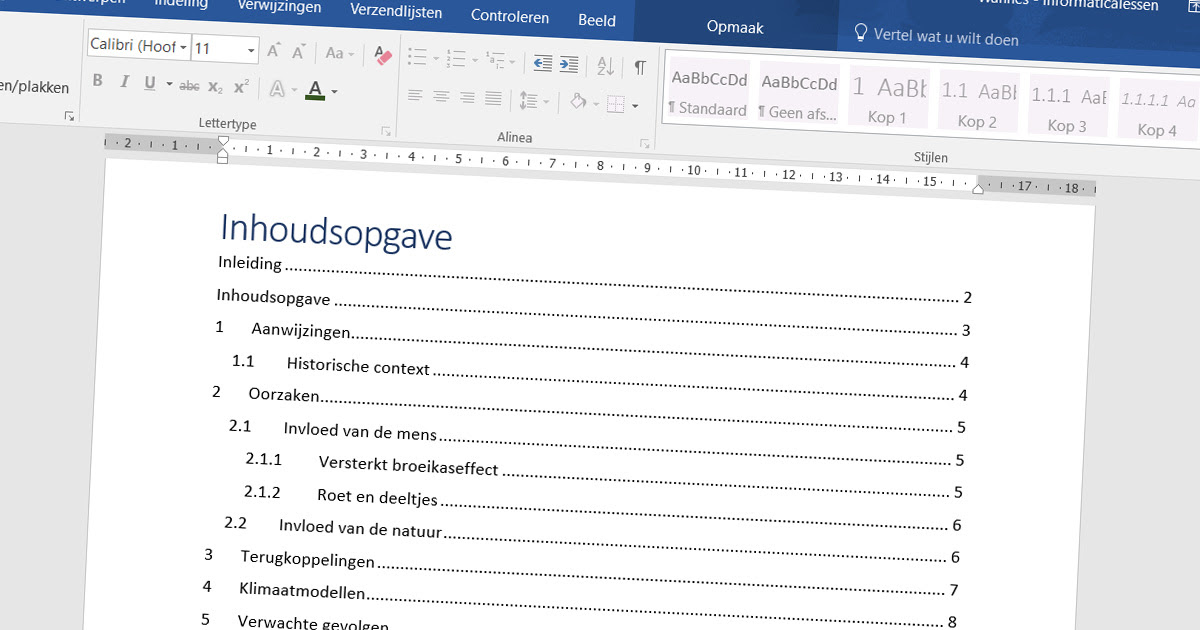
Task: Open the font size dropdown showing 11
Action: (x=225, y=48)
